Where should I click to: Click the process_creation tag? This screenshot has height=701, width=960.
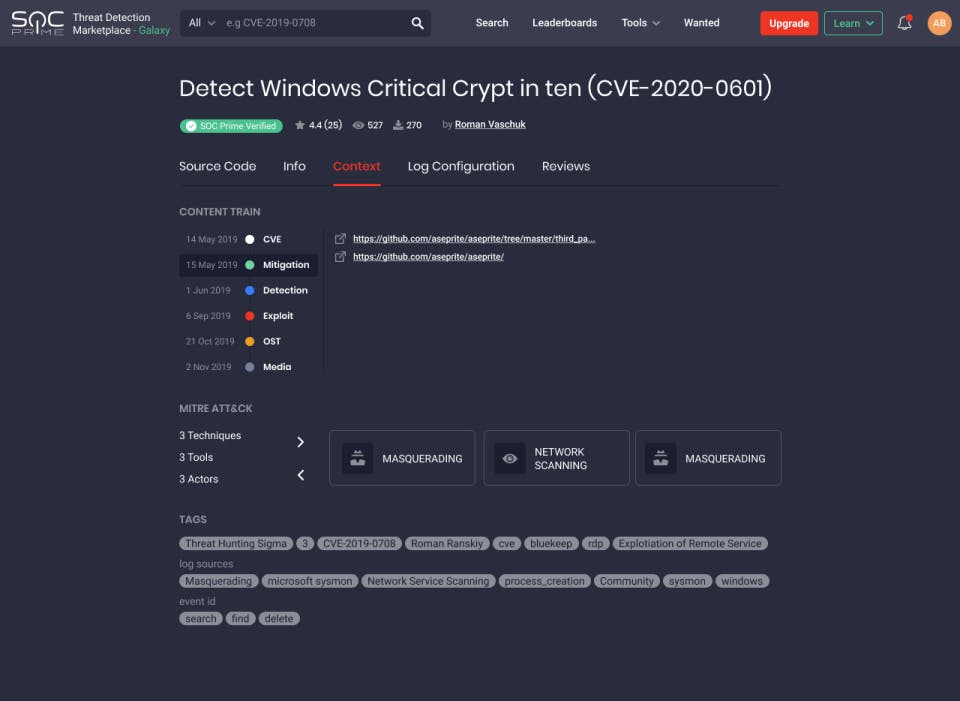coord(544,582)
